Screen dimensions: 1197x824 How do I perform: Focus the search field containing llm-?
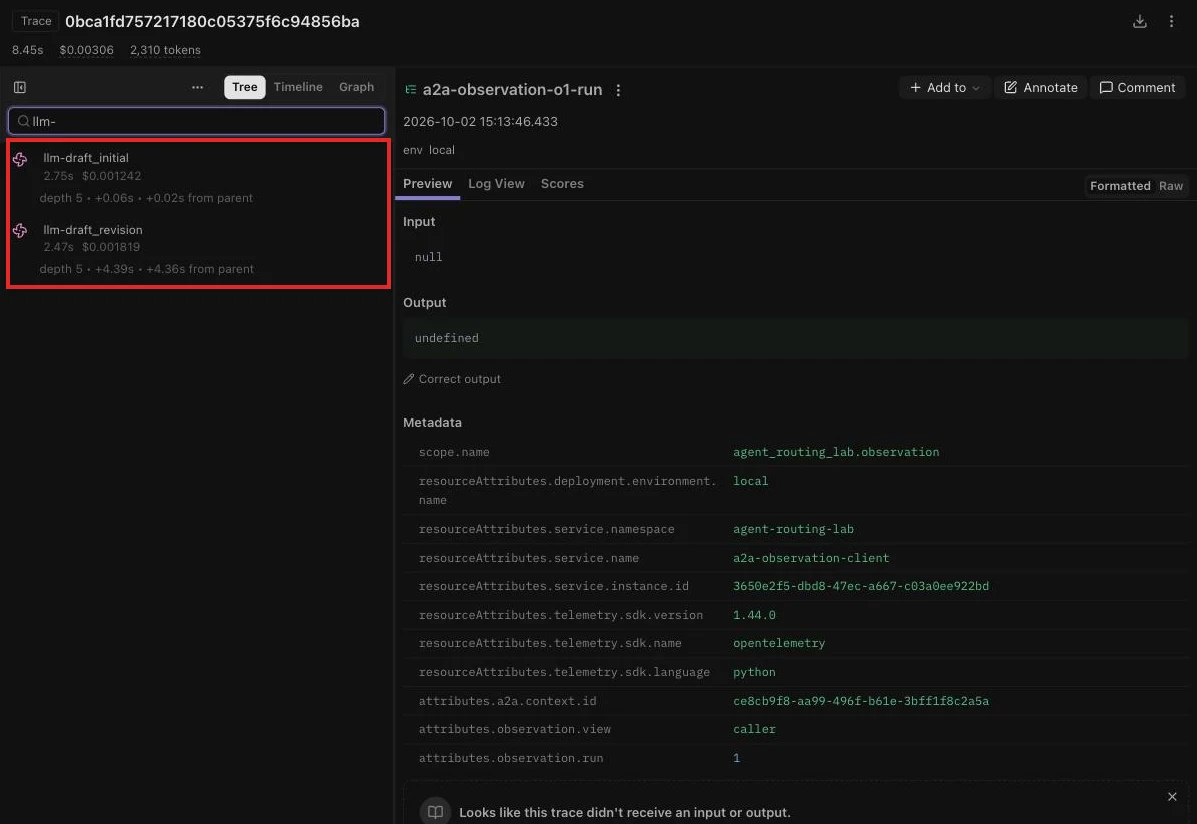(196, 121)
